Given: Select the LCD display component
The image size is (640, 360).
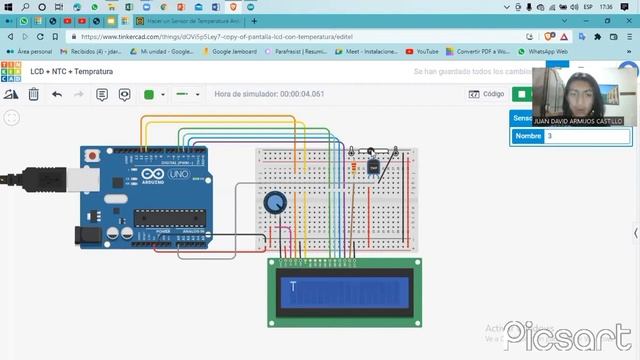Looking at the screenshot, I should point(344,293).
